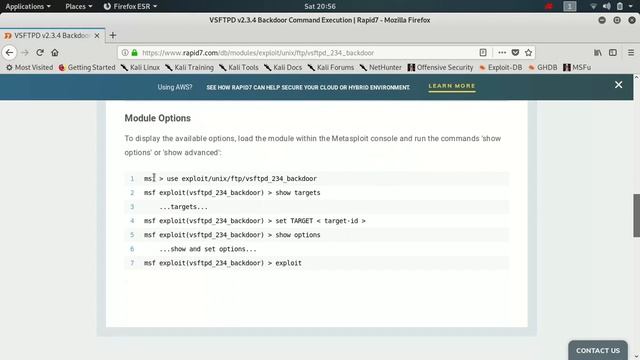Open the Kali Training bookmark

(189, 67)
